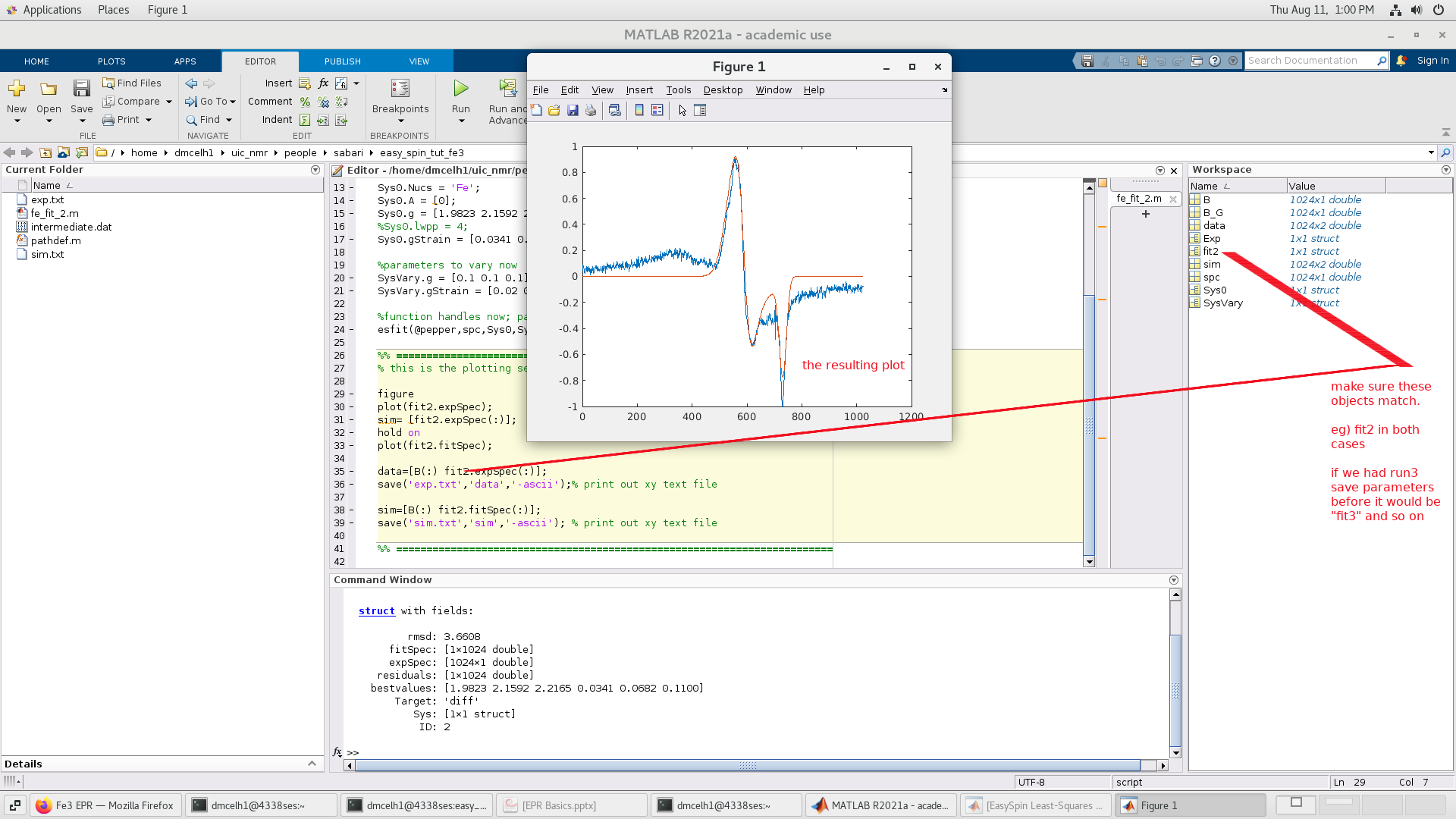Image resolution: width=1456 pixels, height=819 pixels.
Task: Open the New dropdown arrow
Action: click(x=17, y=121)
